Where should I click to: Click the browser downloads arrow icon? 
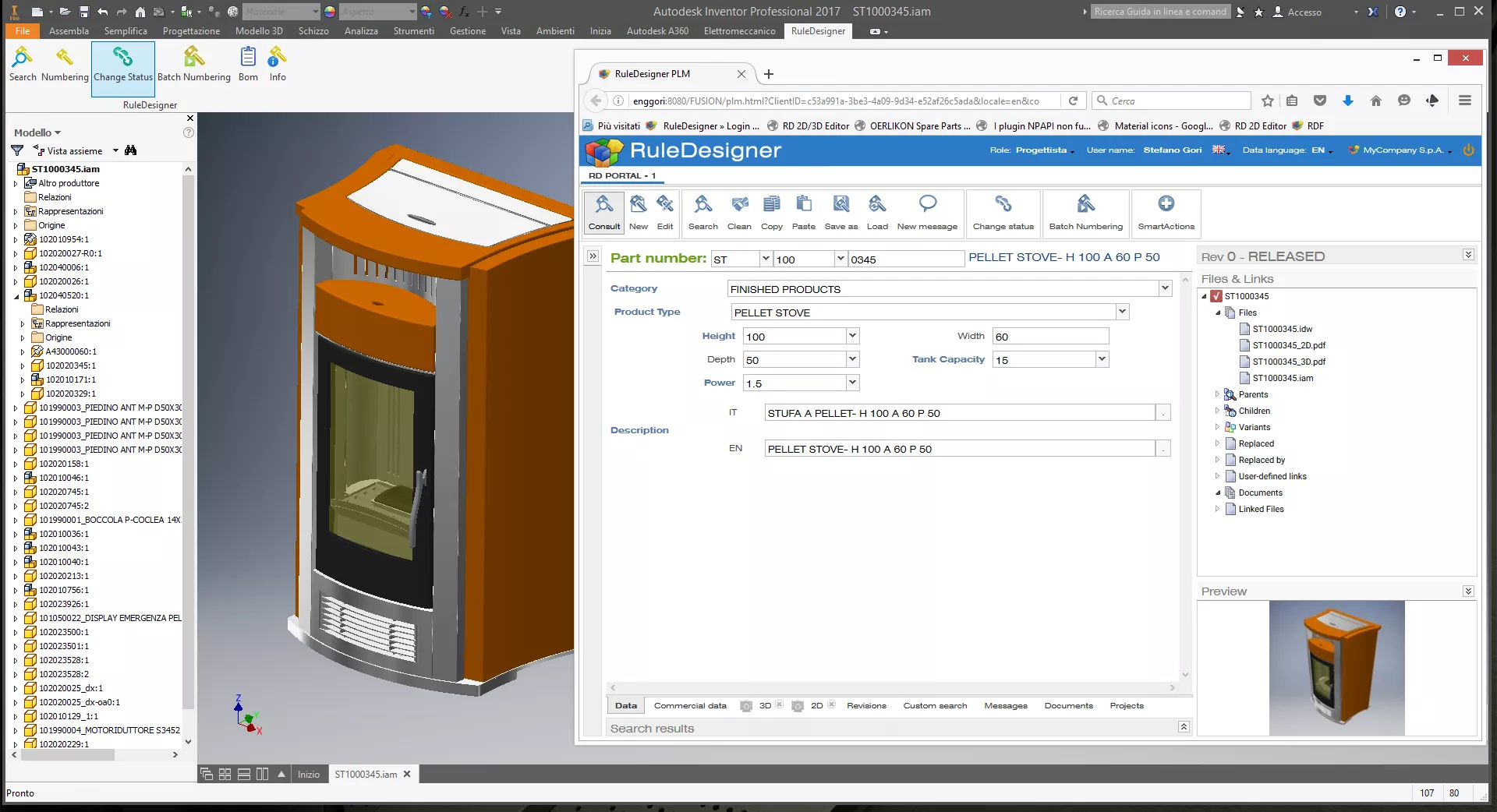point(1348,101)
